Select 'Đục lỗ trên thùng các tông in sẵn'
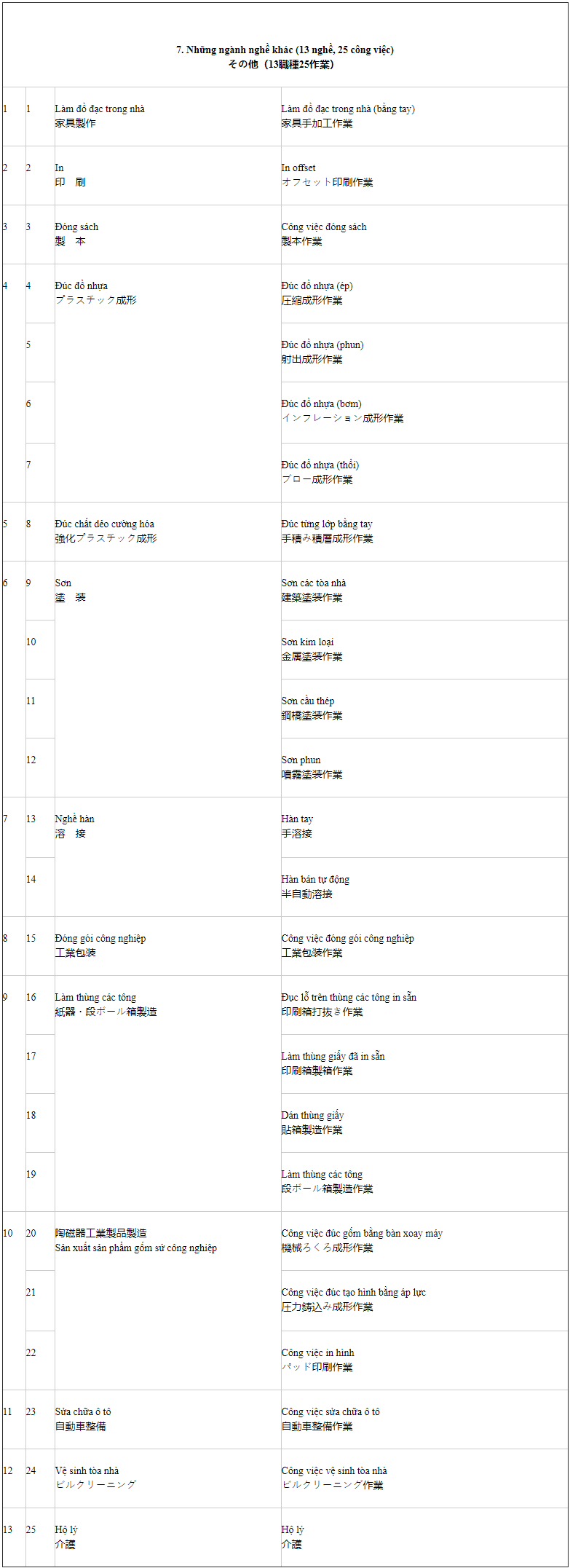570x1568 pixels. [x=349, y=997]
